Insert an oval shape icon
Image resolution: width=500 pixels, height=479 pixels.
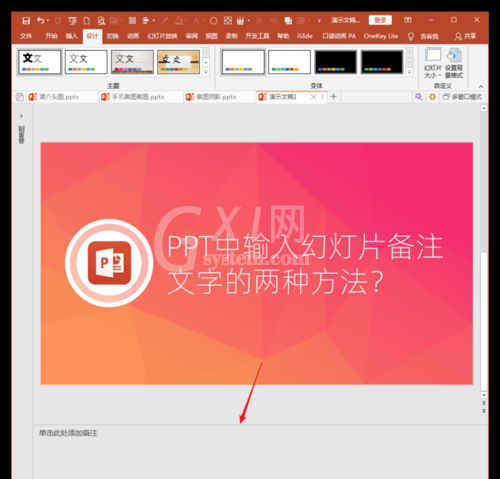click(214, 21)
